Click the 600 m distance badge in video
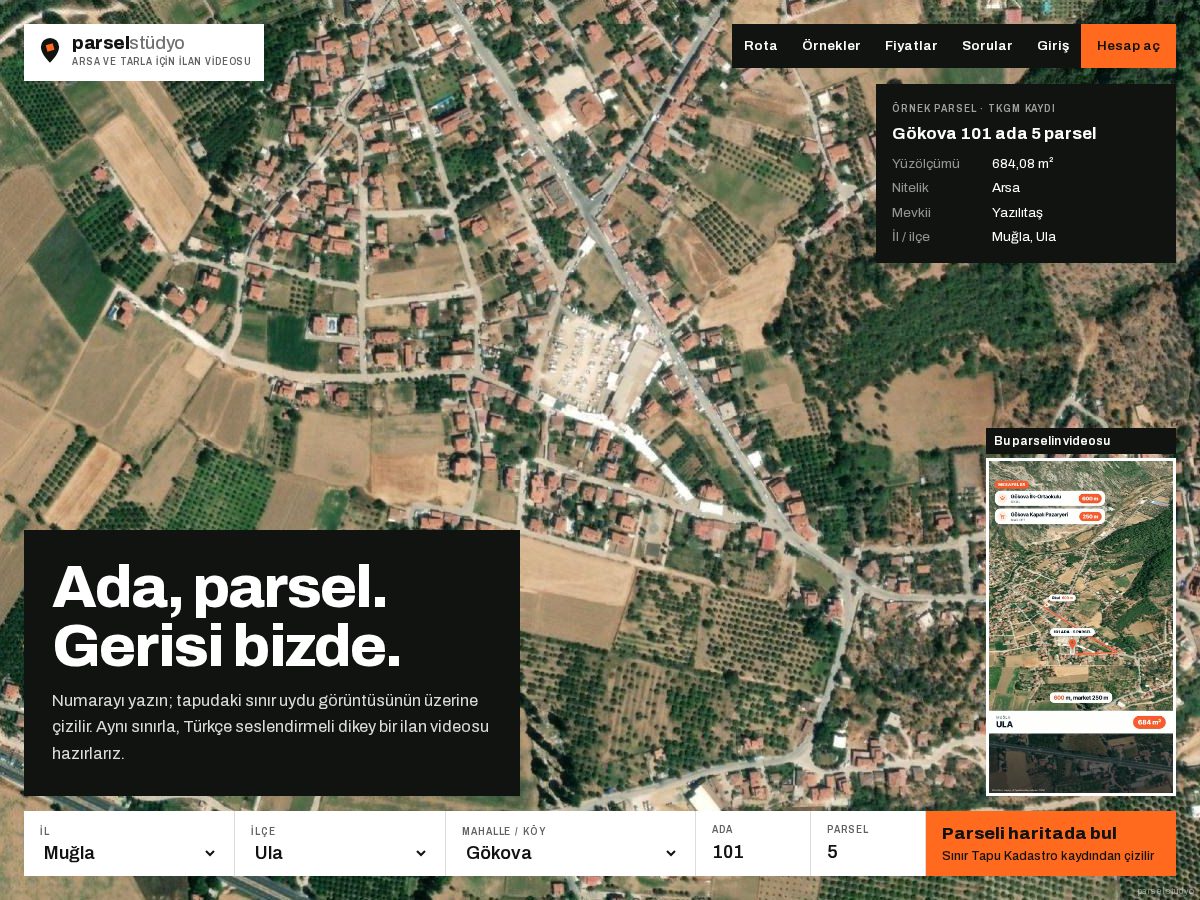The image size is (1200, 900). [1090, 498]
